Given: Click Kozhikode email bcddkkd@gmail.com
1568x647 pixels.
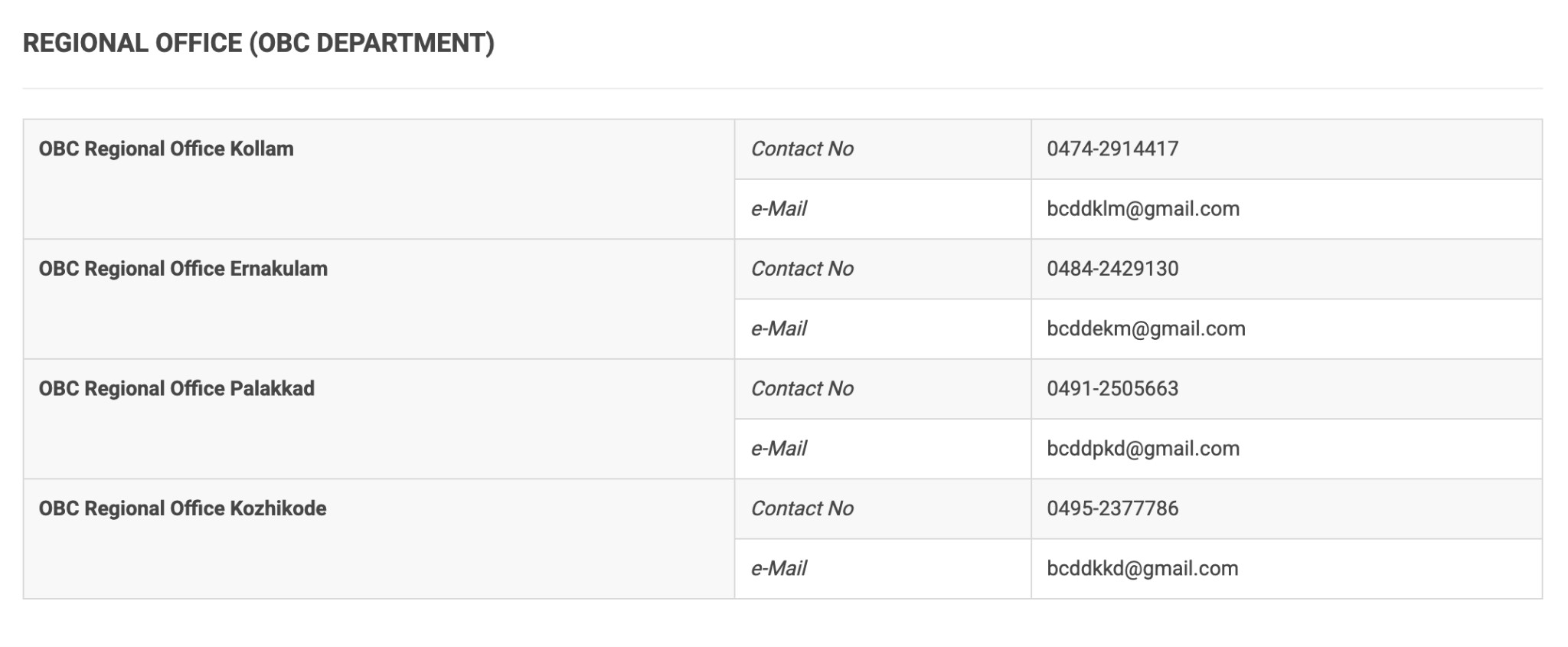Looking at the screenshot, I should pyautogui.click(x=1142, y=568).
